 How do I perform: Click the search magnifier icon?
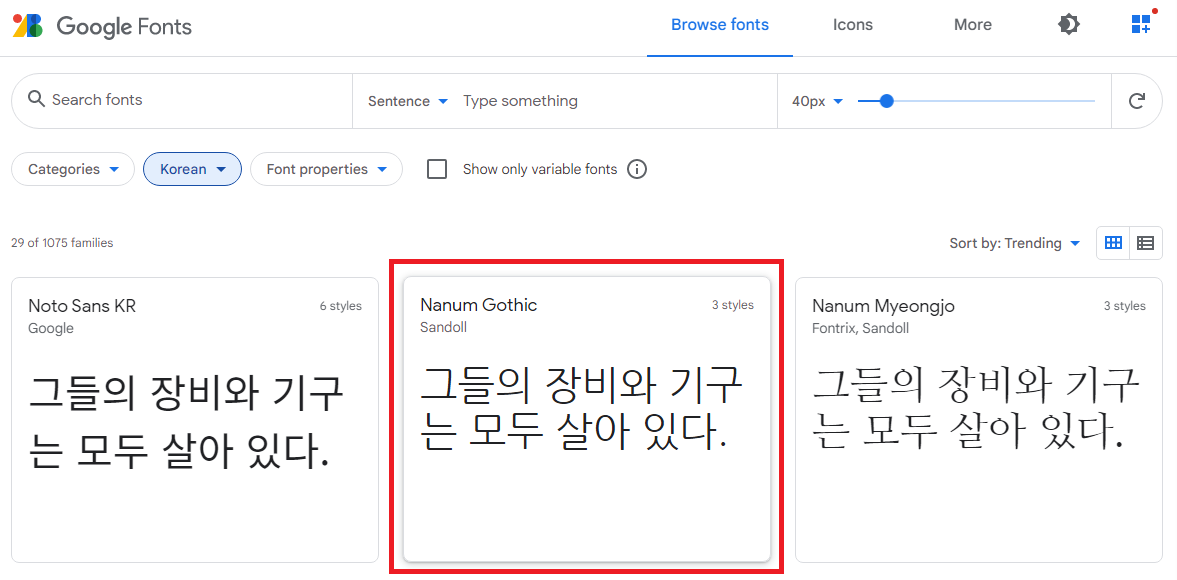pyautogui.click(x=35, y=99)
